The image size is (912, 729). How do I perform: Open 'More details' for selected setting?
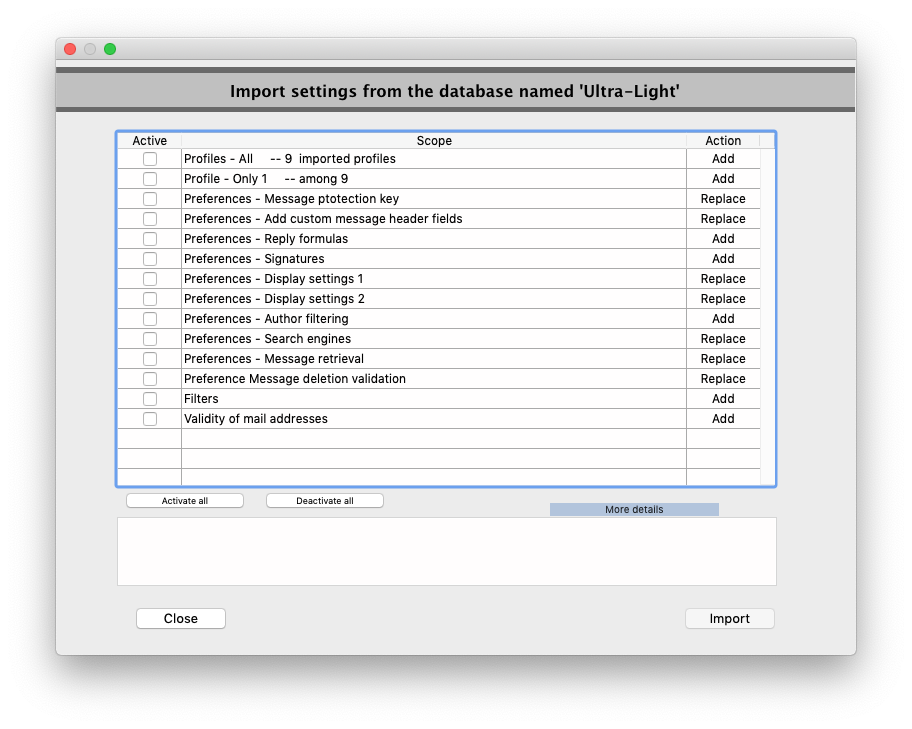pos(633,509)
